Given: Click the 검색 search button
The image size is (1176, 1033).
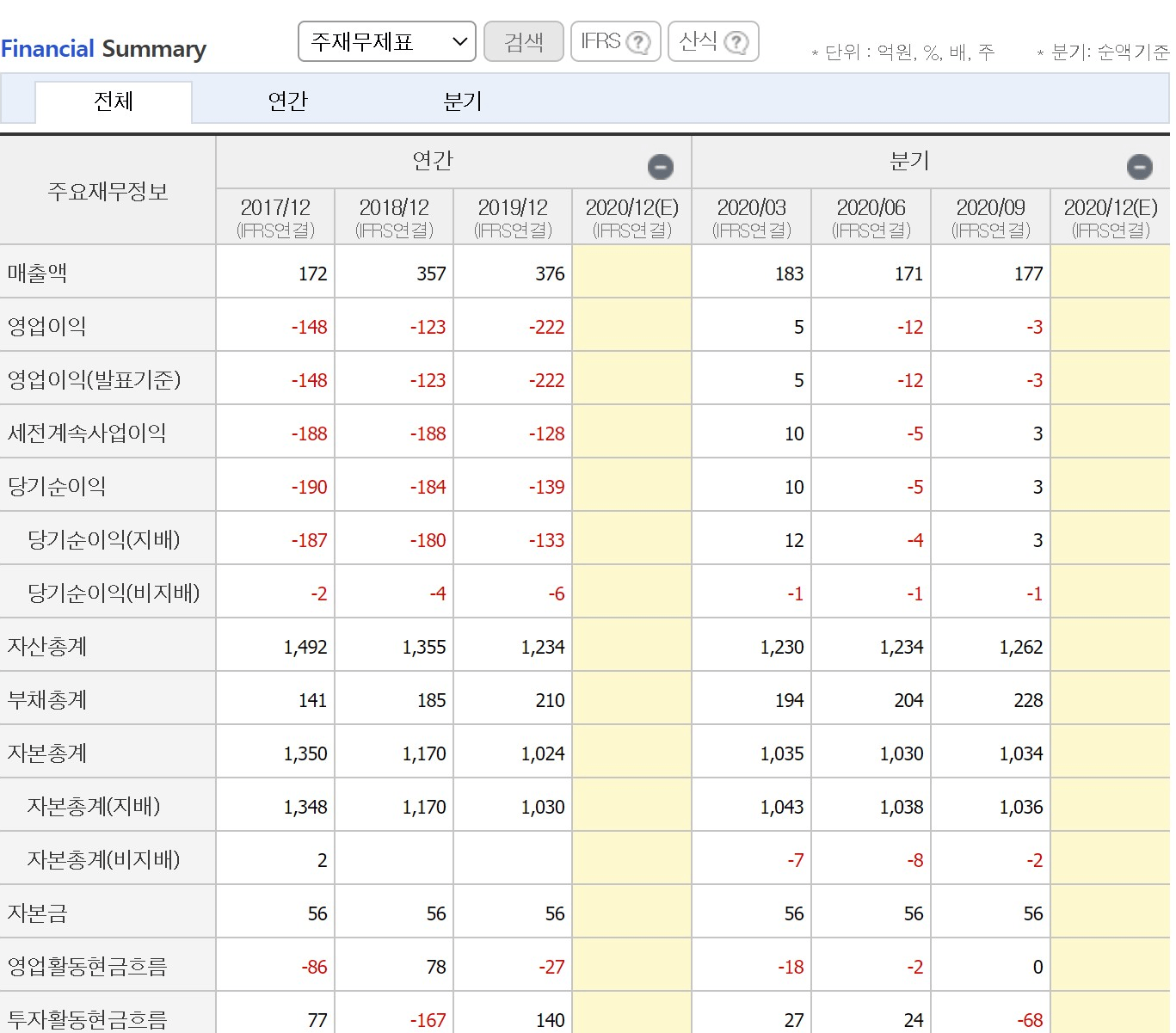Looking at the screenshot, I should pyautogui.click(x=523, y=41).
